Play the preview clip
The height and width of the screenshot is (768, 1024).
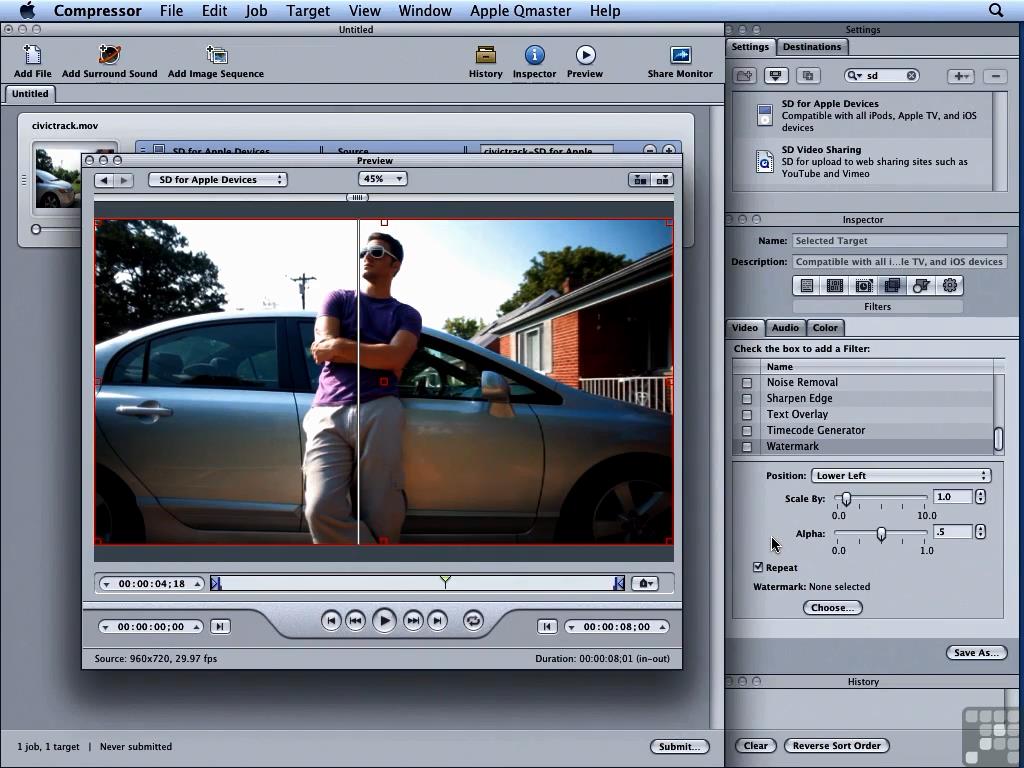point(384,620)
